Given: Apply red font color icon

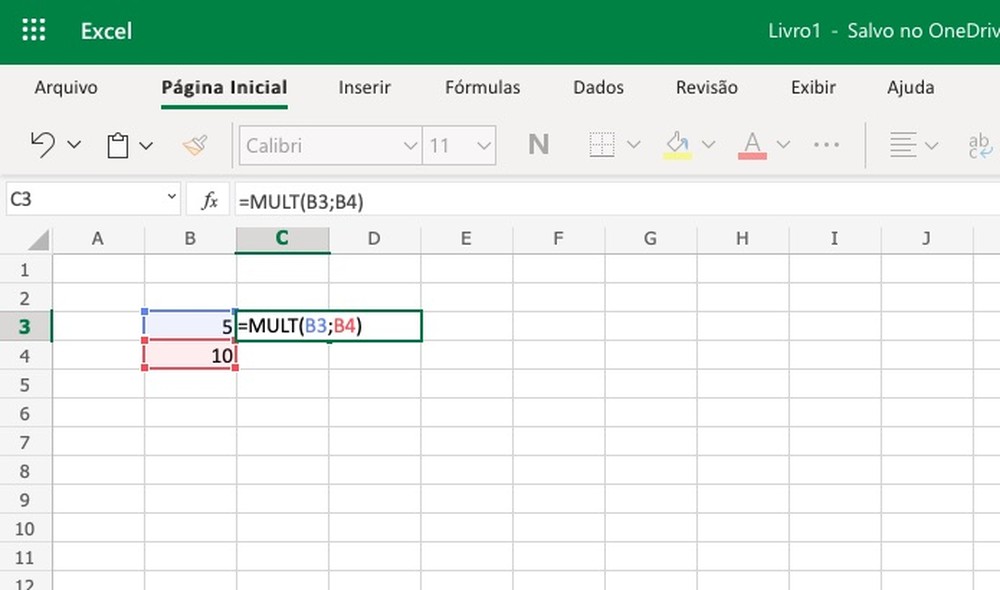Looking at the screenshot, I should [751, 144].
